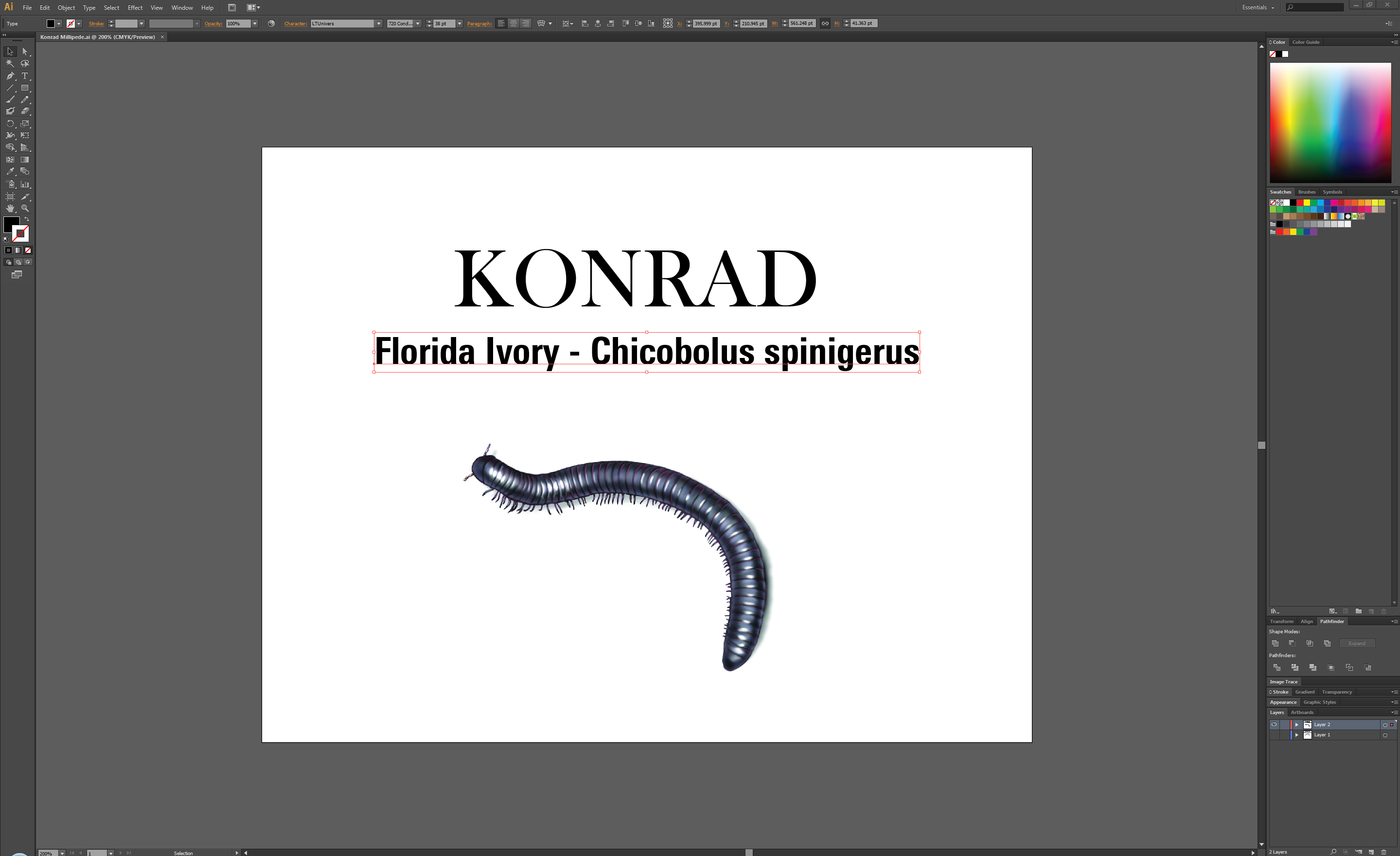
Task: Toggle constrain width and height link
Action: tap(825, 23)
